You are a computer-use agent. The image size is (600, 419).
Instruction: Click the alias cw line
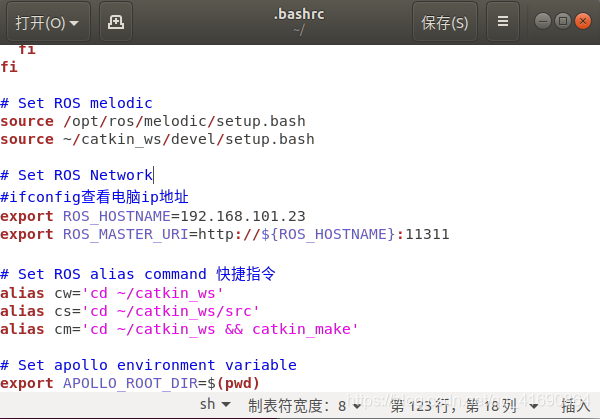112,293
